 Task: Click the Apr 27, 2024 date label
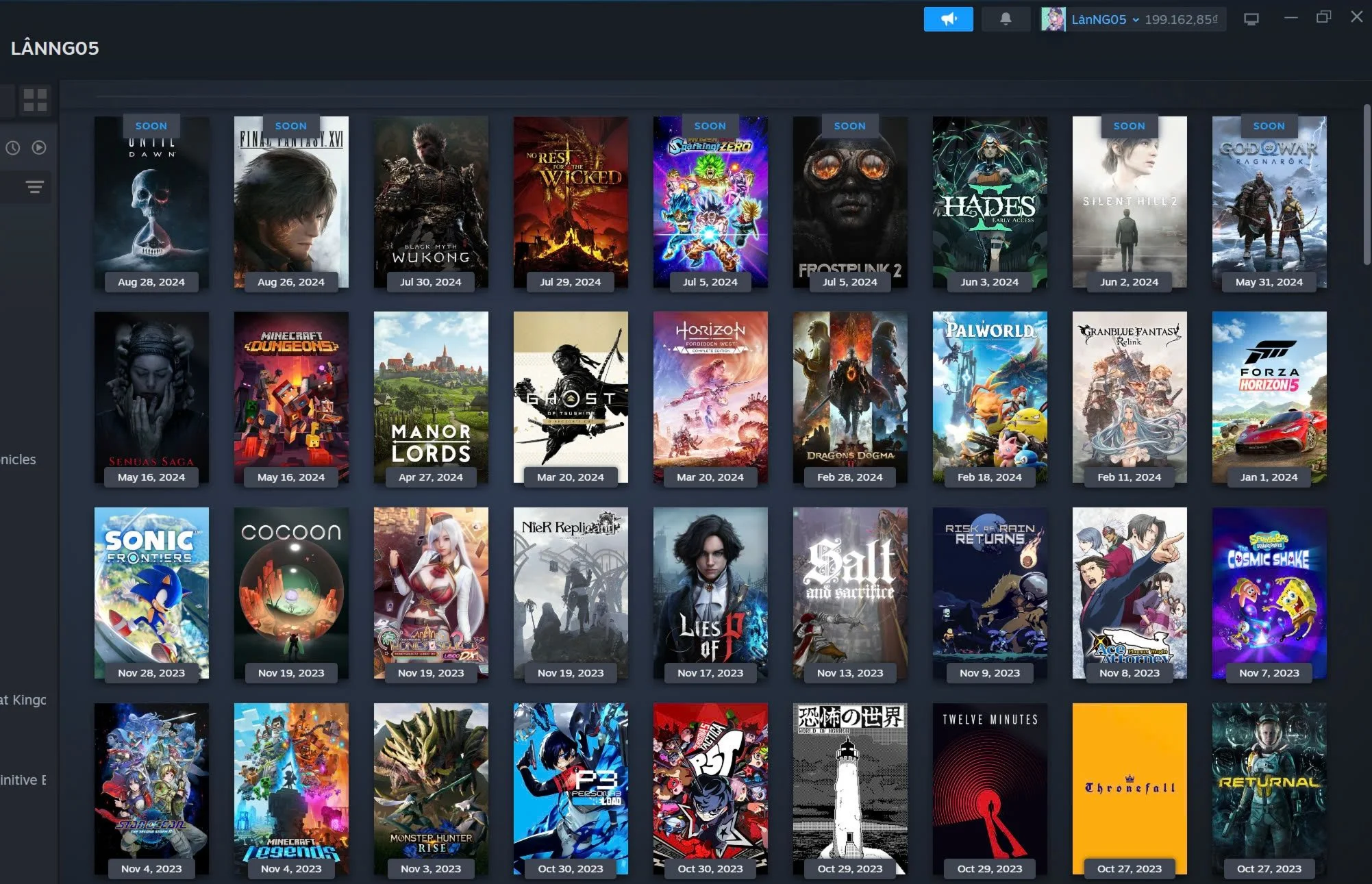[431, 477]
